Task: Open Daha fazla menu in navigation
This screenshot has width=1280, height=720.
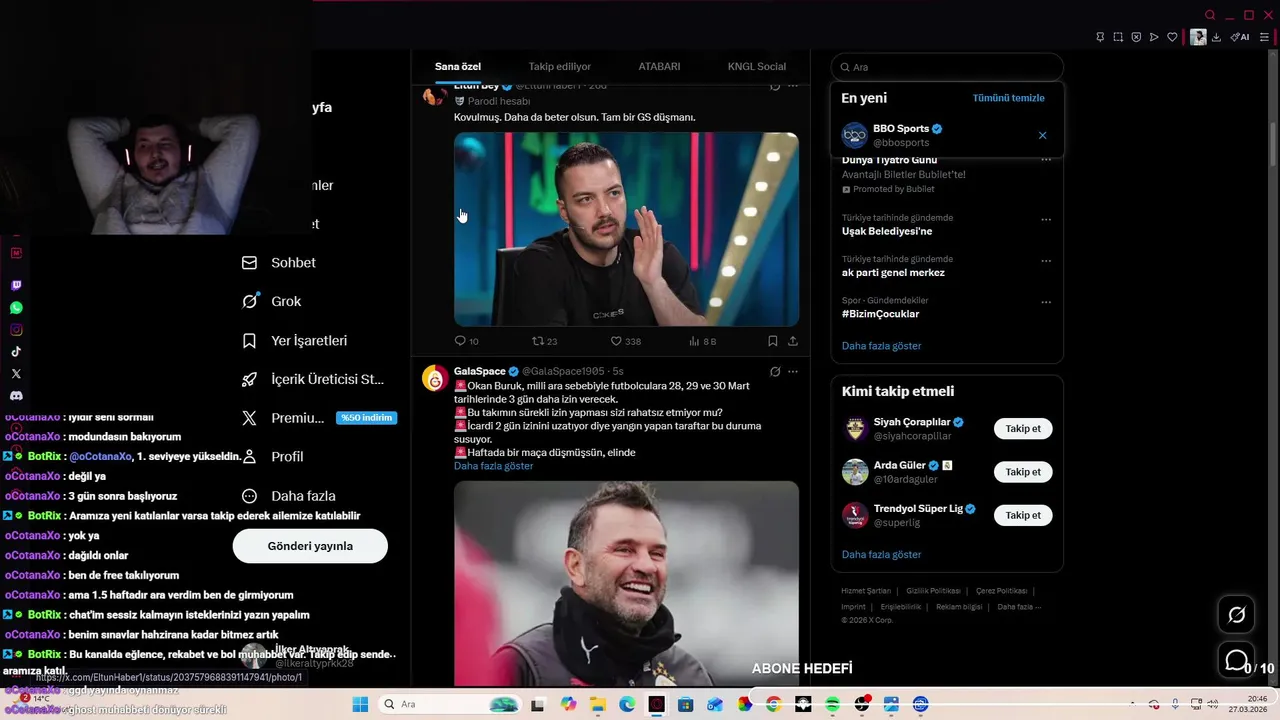Action: [x=290, y=496]
